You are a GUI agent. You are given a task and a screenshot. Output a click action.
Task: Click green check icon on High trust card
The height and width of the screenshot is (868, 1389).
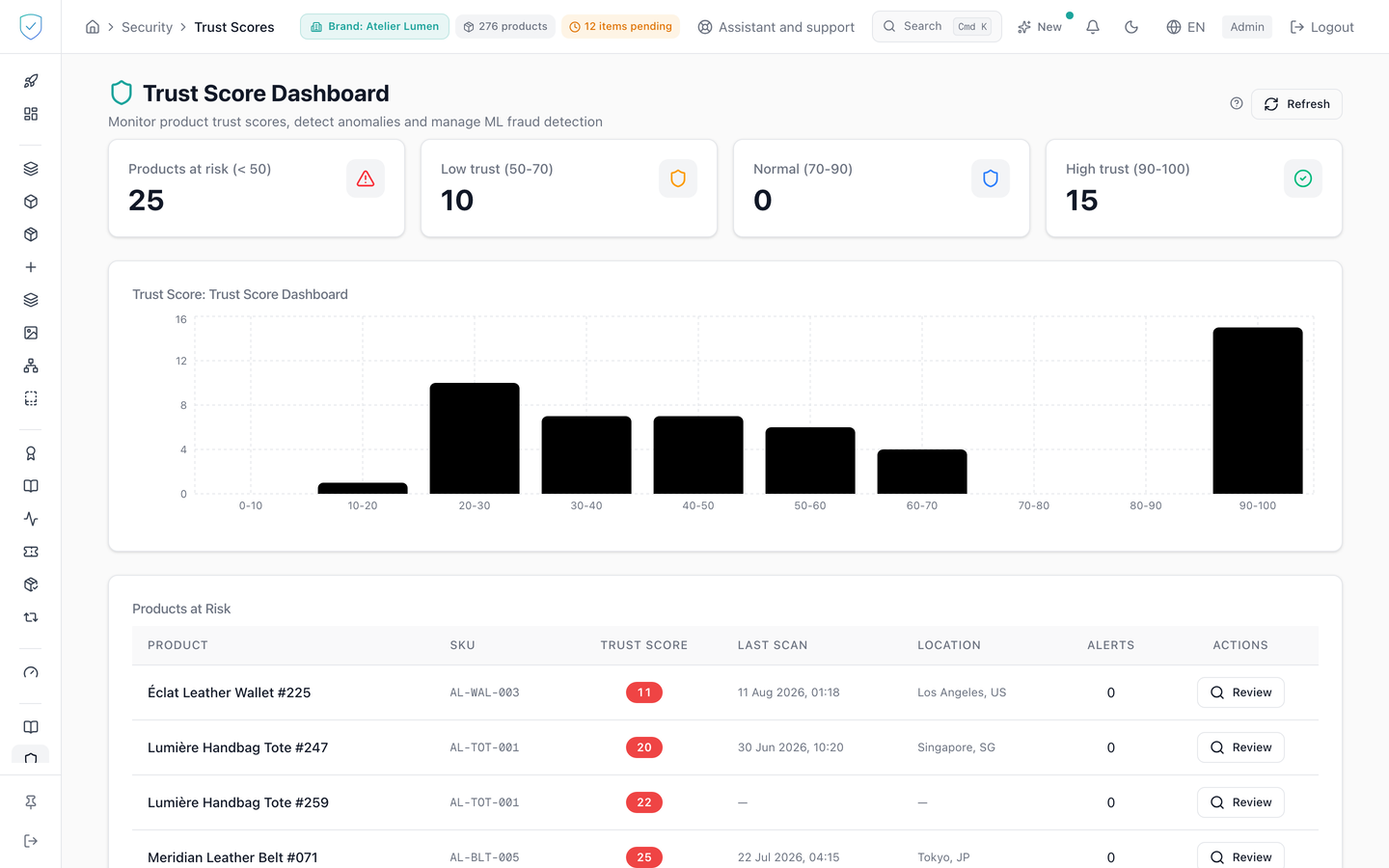(x=1303, y=178)
